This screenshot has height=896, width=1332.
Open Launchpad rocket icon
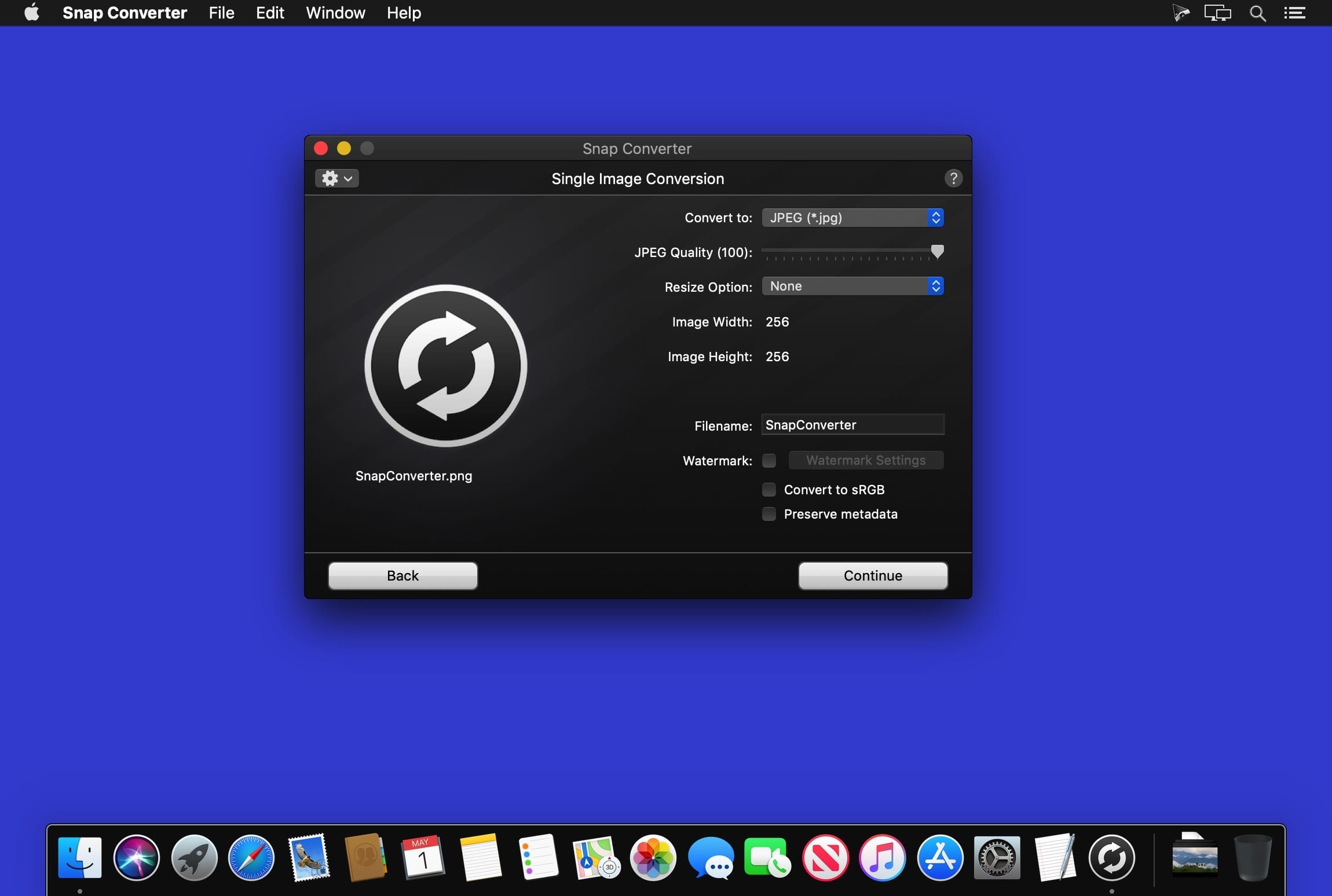(194, 858)
